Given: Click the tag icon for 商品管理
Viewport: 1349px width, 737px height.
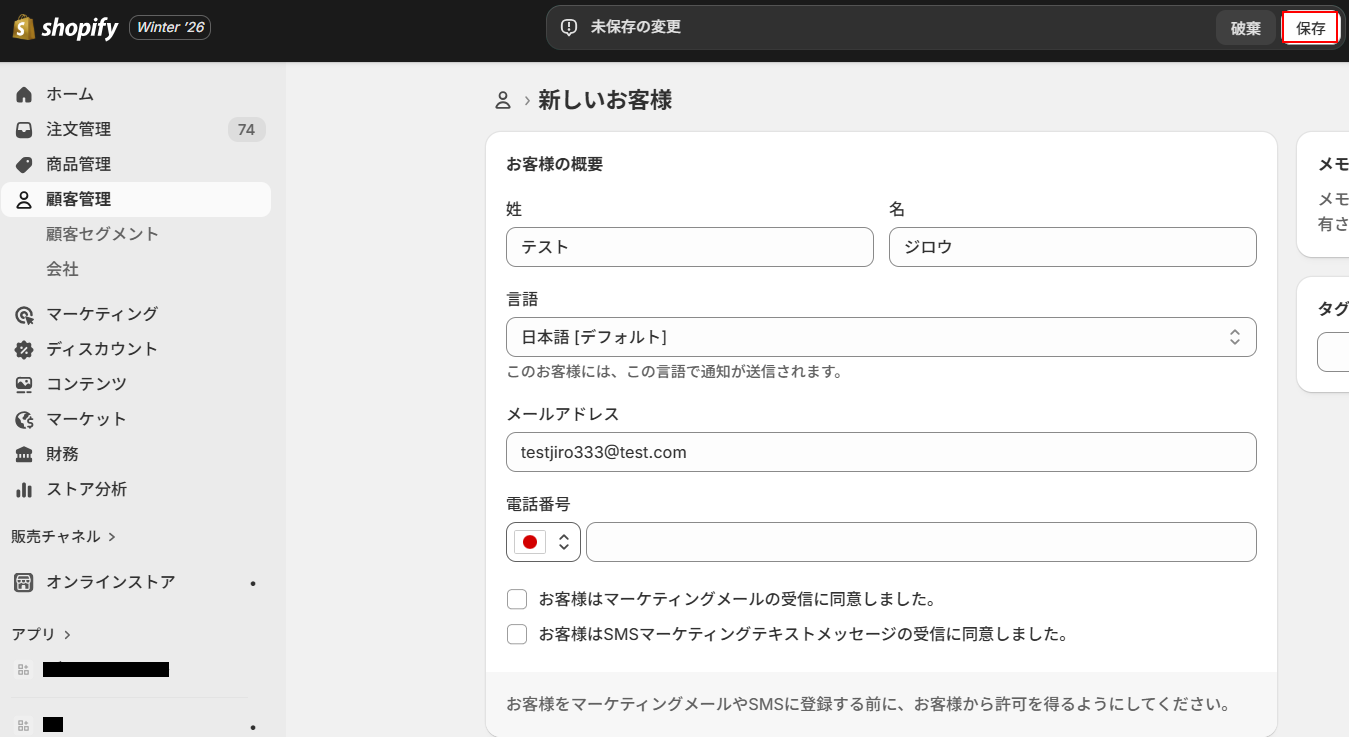Looking at the screenshot, I should tap(24, 165).
